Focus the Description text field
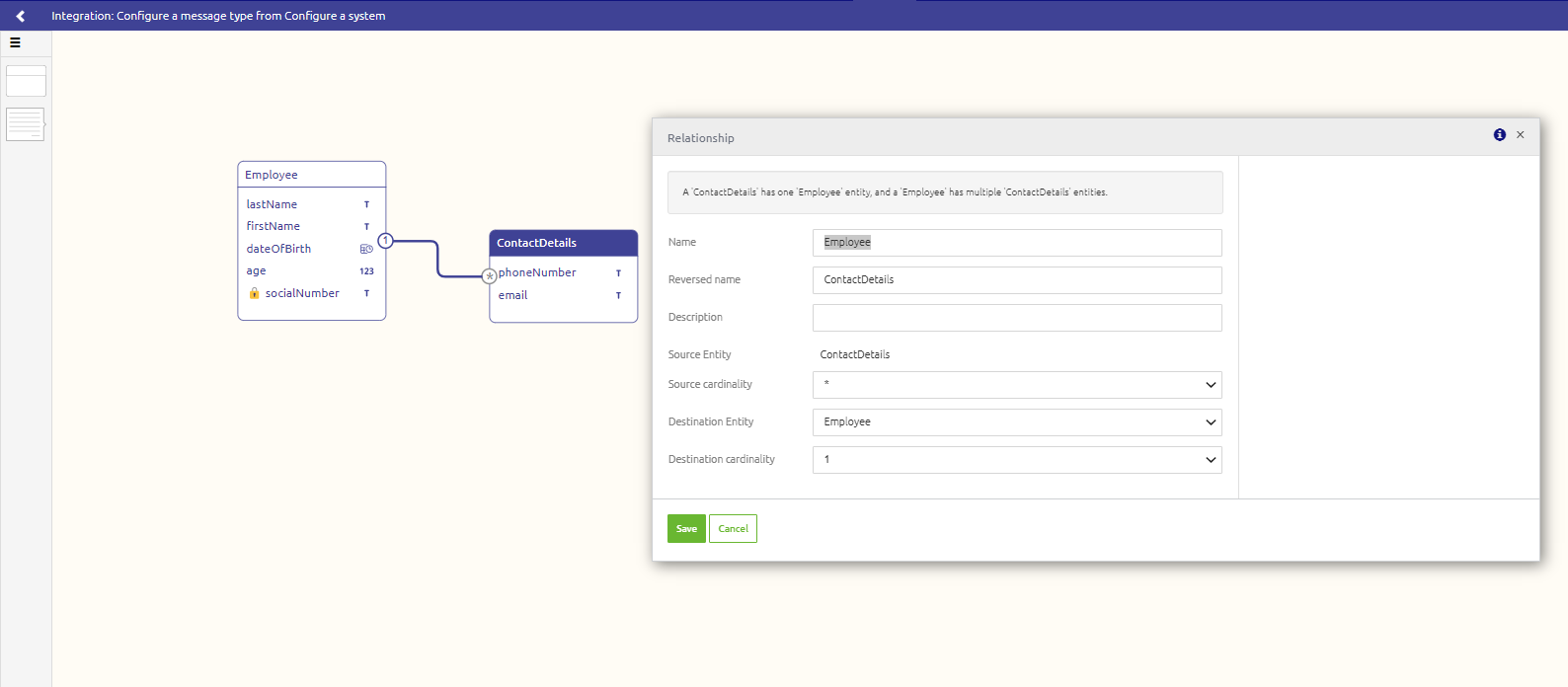The width and height of the screenshot is (1568, 687). 1016,318
